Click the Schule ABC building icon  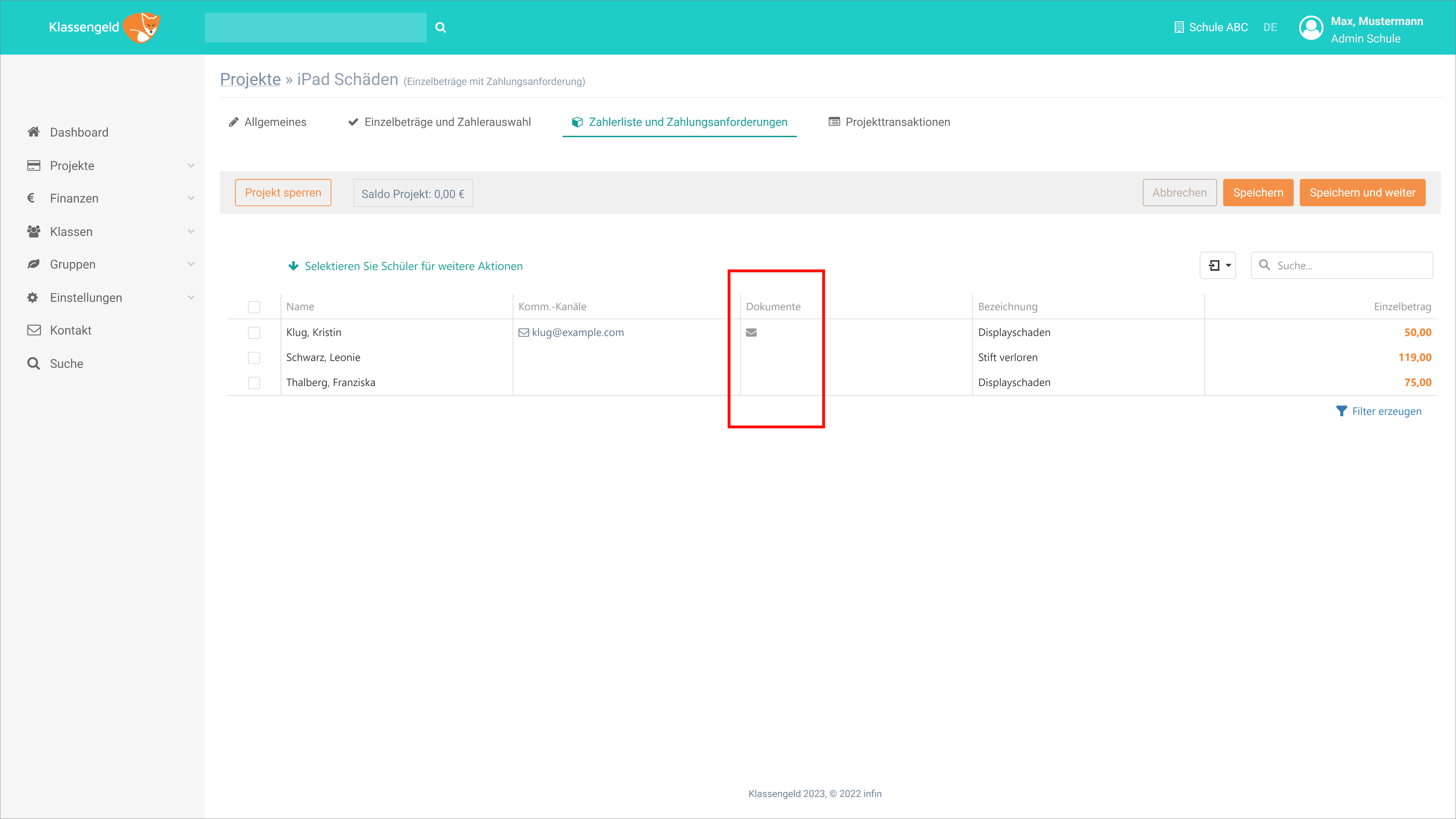point(1179,27)
